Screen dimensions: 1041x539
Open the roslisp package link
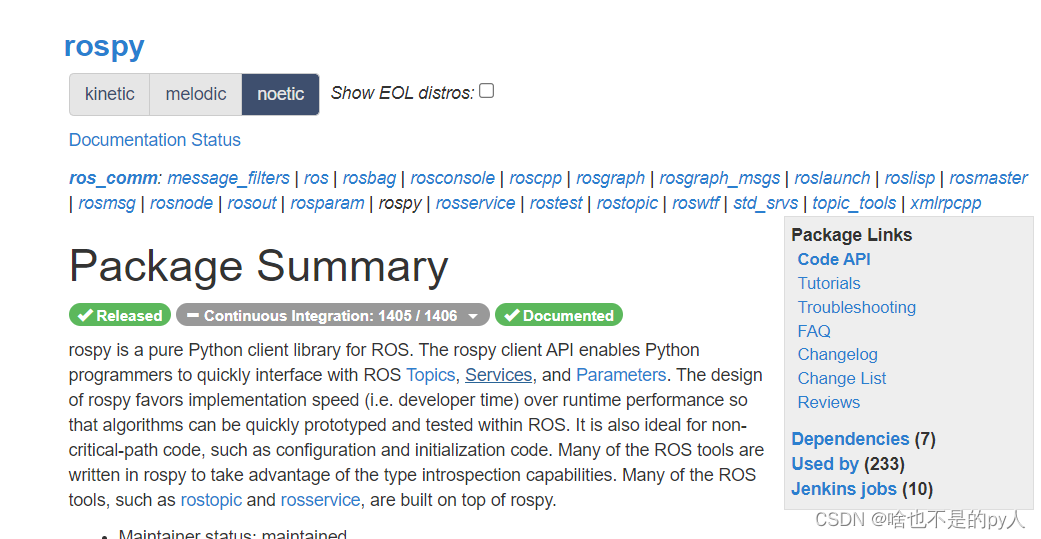pyautogui.click(x=910, y=178)
